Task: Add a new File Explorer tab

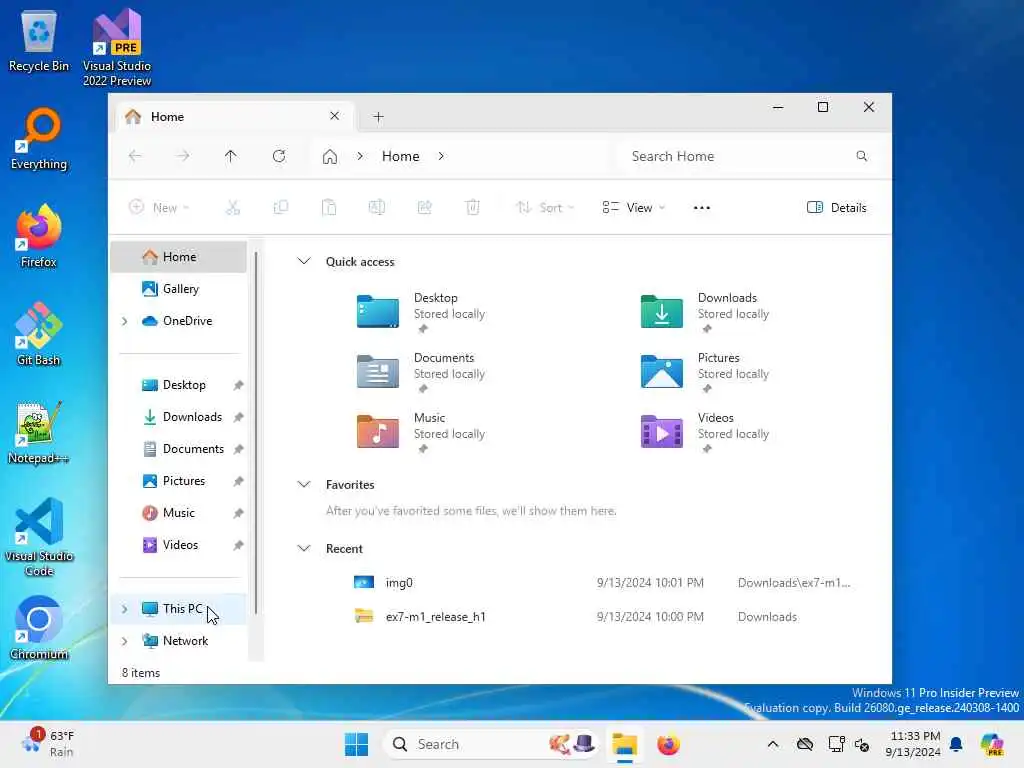Action: tap(378, 117)
